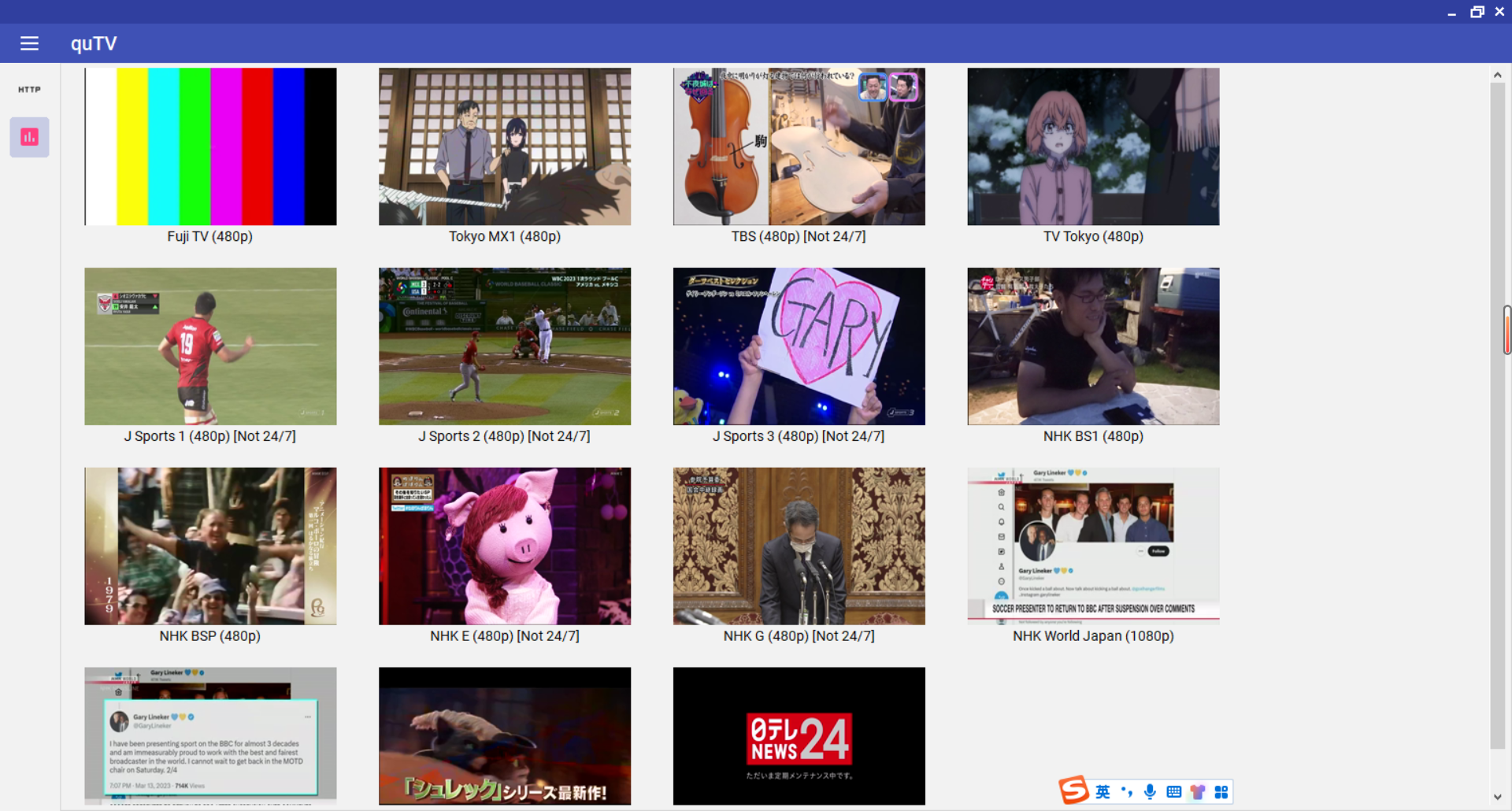
Task: Open the pink chart icon in sidebar
Action: (29, 137)
